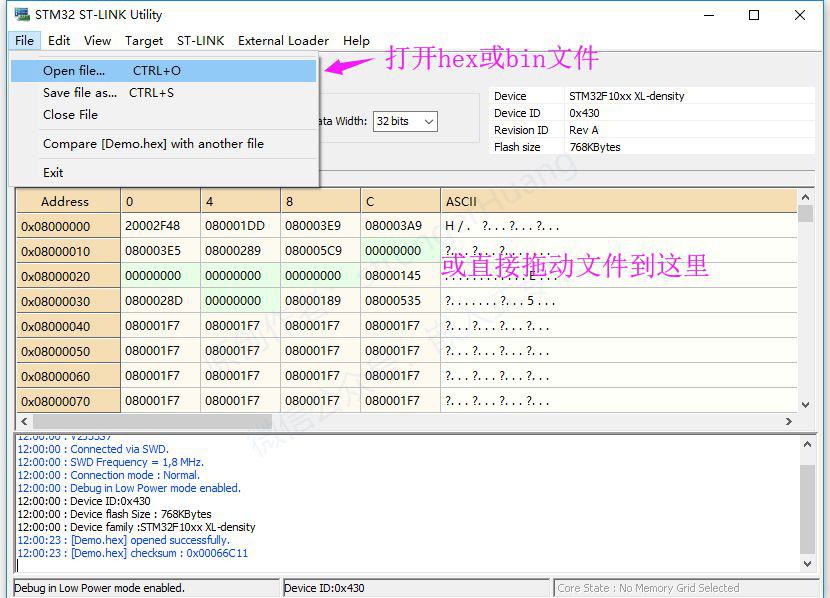Image resolution: width=830 pixels, height=598 pixels.
Task: Click memory grid right scroll arrow
Action: (x=789, y=422)
